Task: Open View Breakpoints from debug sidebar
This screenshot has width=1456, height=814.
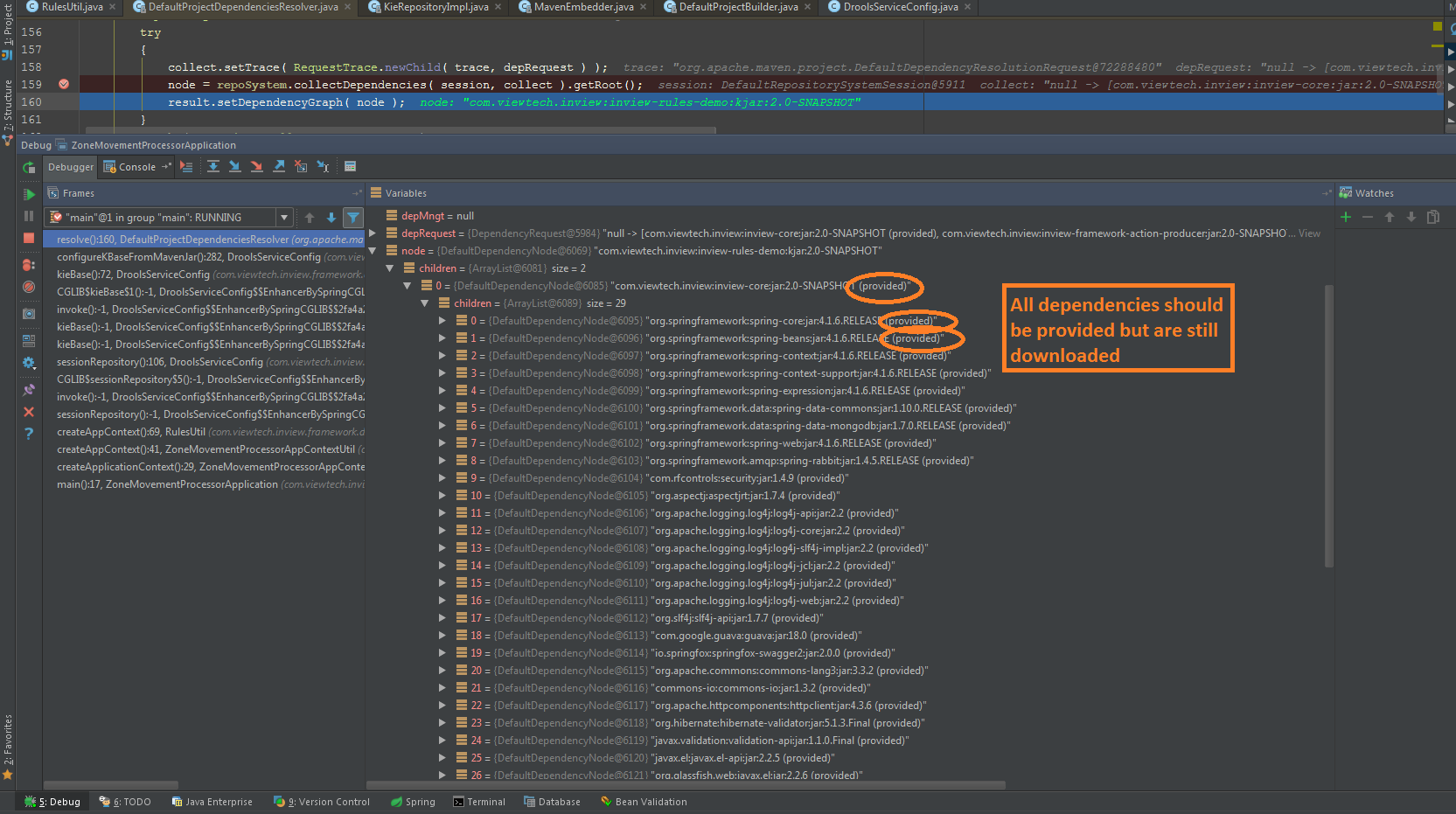Action: point(29,264)
